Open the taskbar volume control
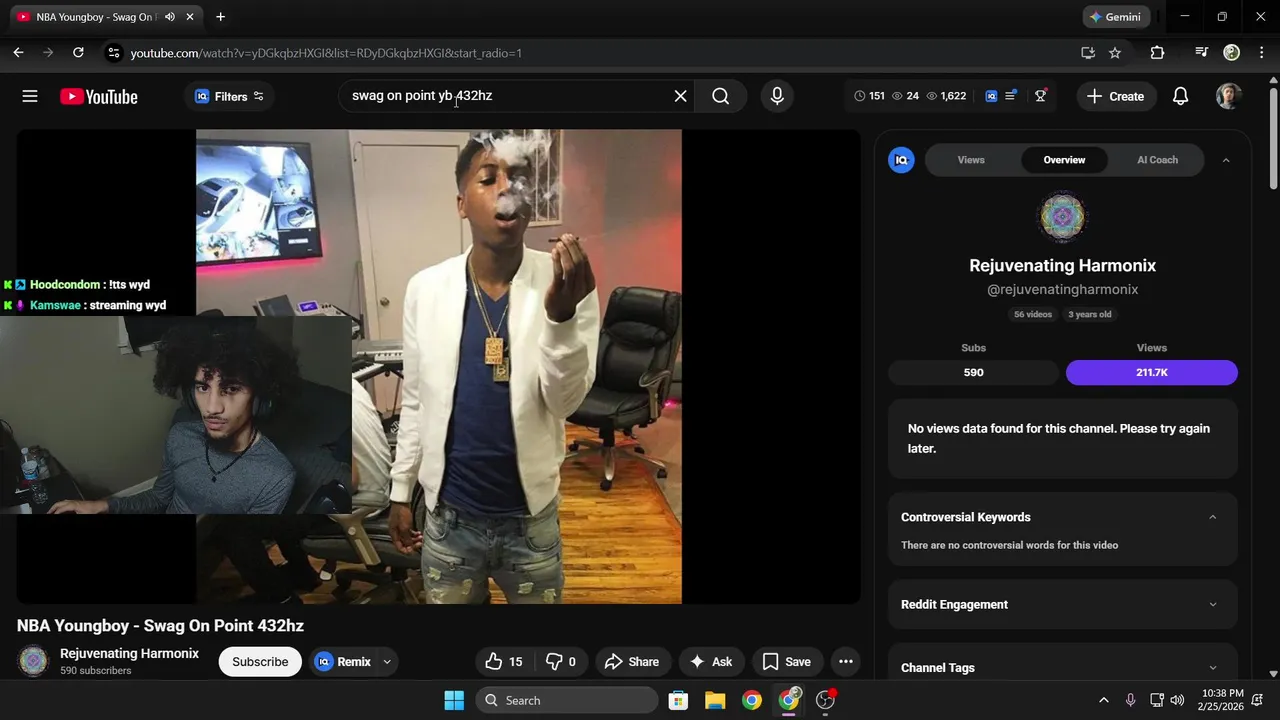1280x720 pixels. 1177,700
